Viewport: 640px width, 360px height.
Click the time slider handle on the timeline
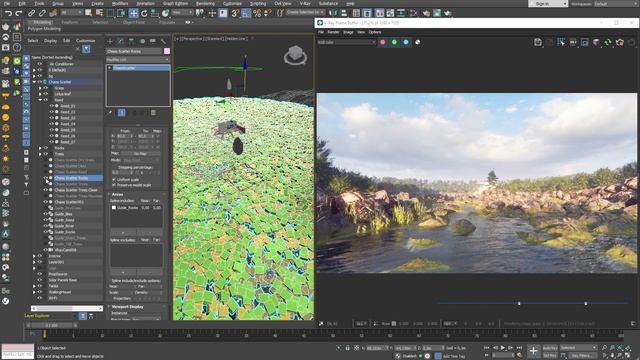click(x=44, y=334)
